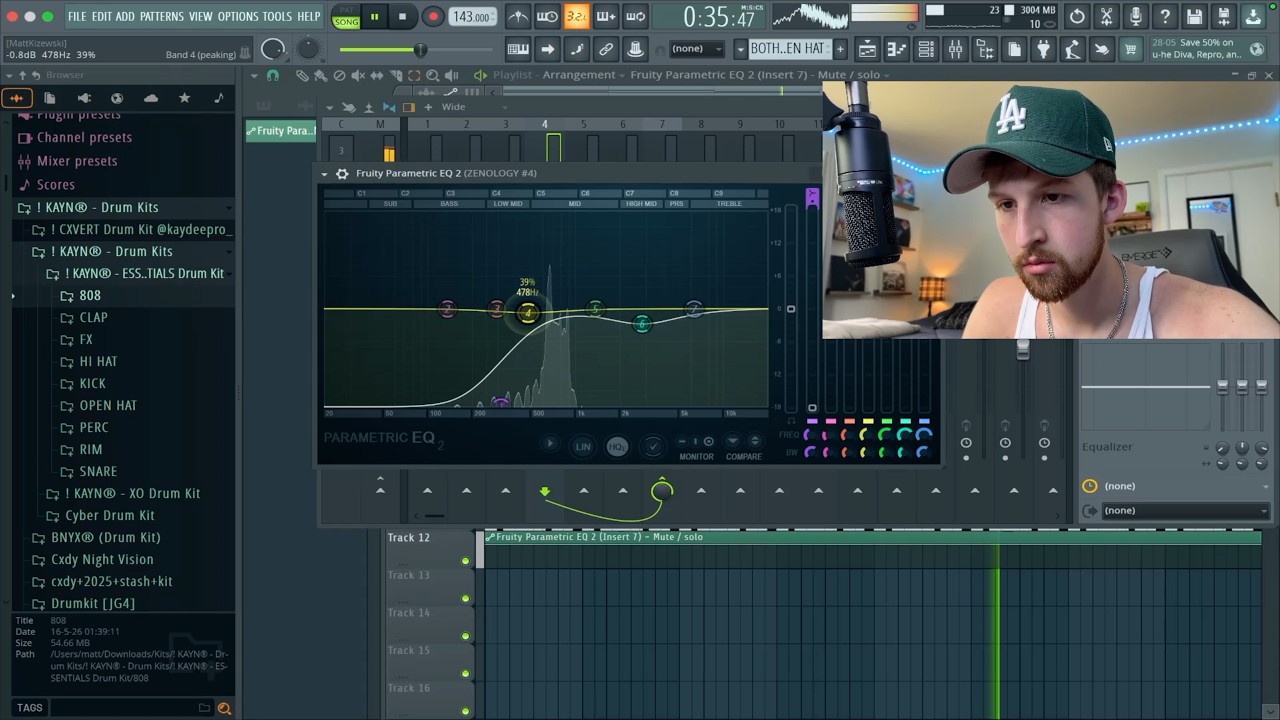
Task: Click the EQ checkmark button
Action: point(652,446)
